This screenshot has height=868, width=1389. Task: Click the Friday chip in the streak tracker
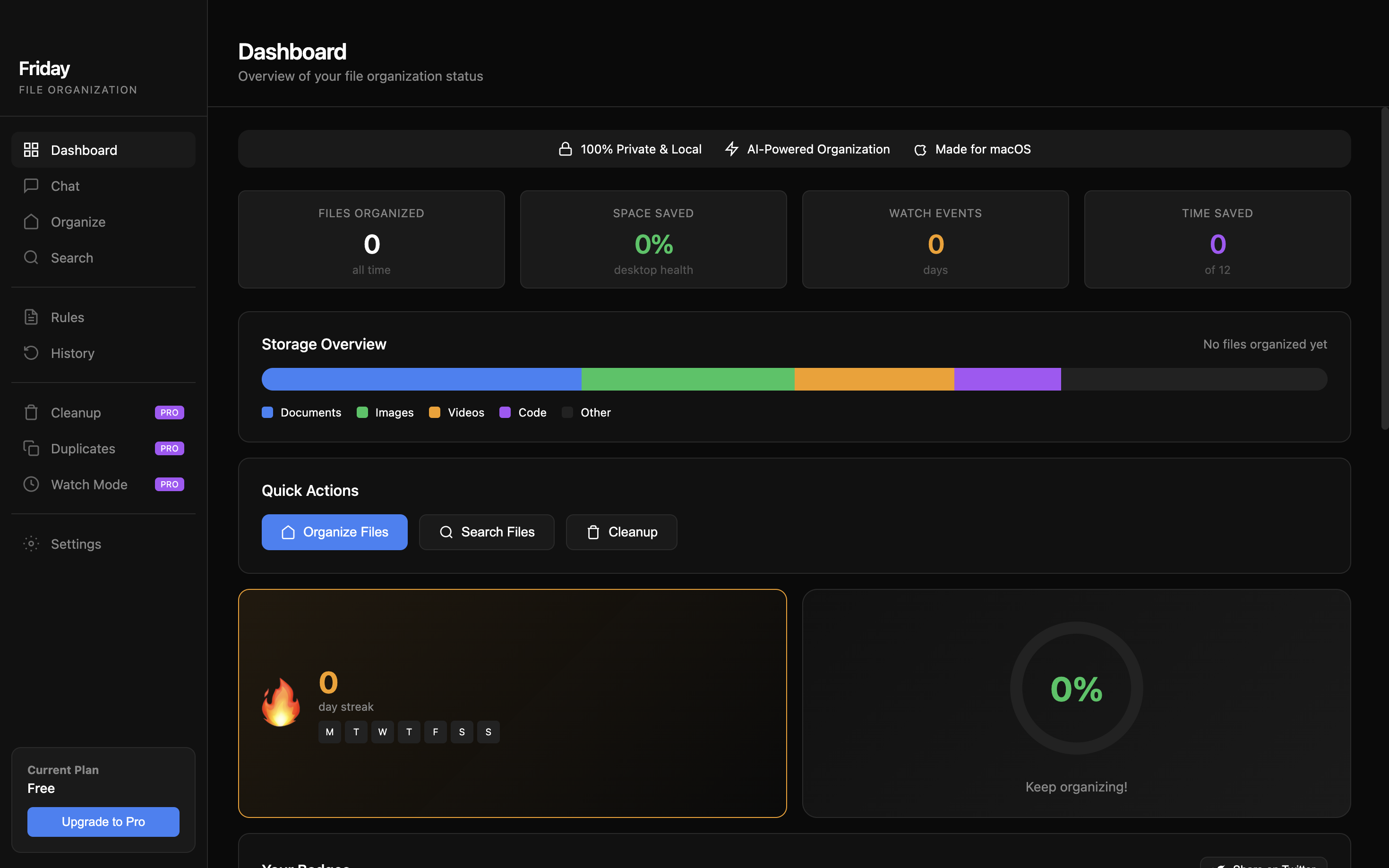(x=435, y=732)
